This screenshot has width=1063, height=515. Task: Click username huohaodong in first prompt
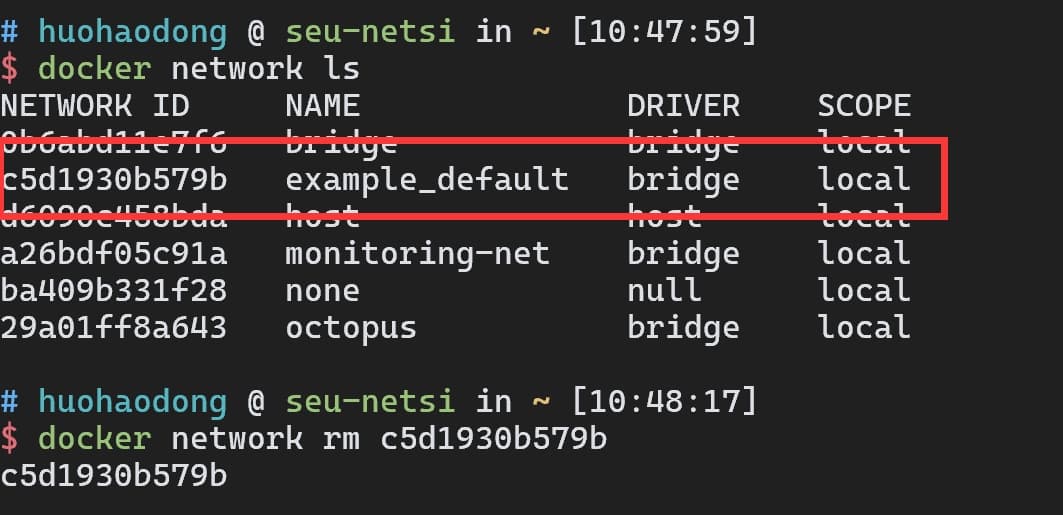[133, 32]
